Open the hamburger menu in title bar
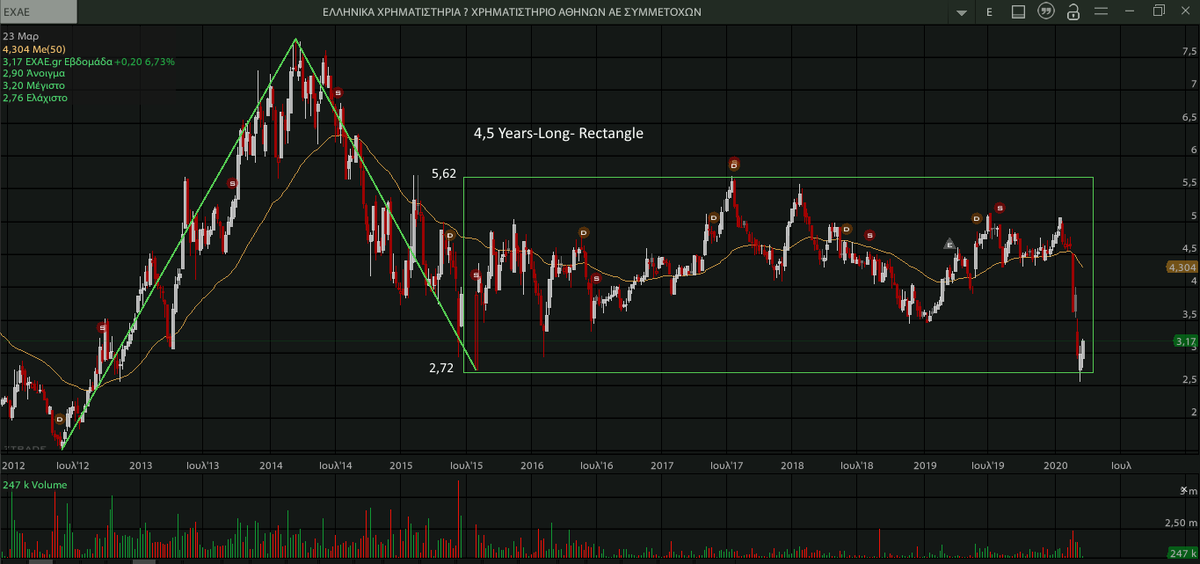1200x564 pixels. click(x=1100, y=12)
